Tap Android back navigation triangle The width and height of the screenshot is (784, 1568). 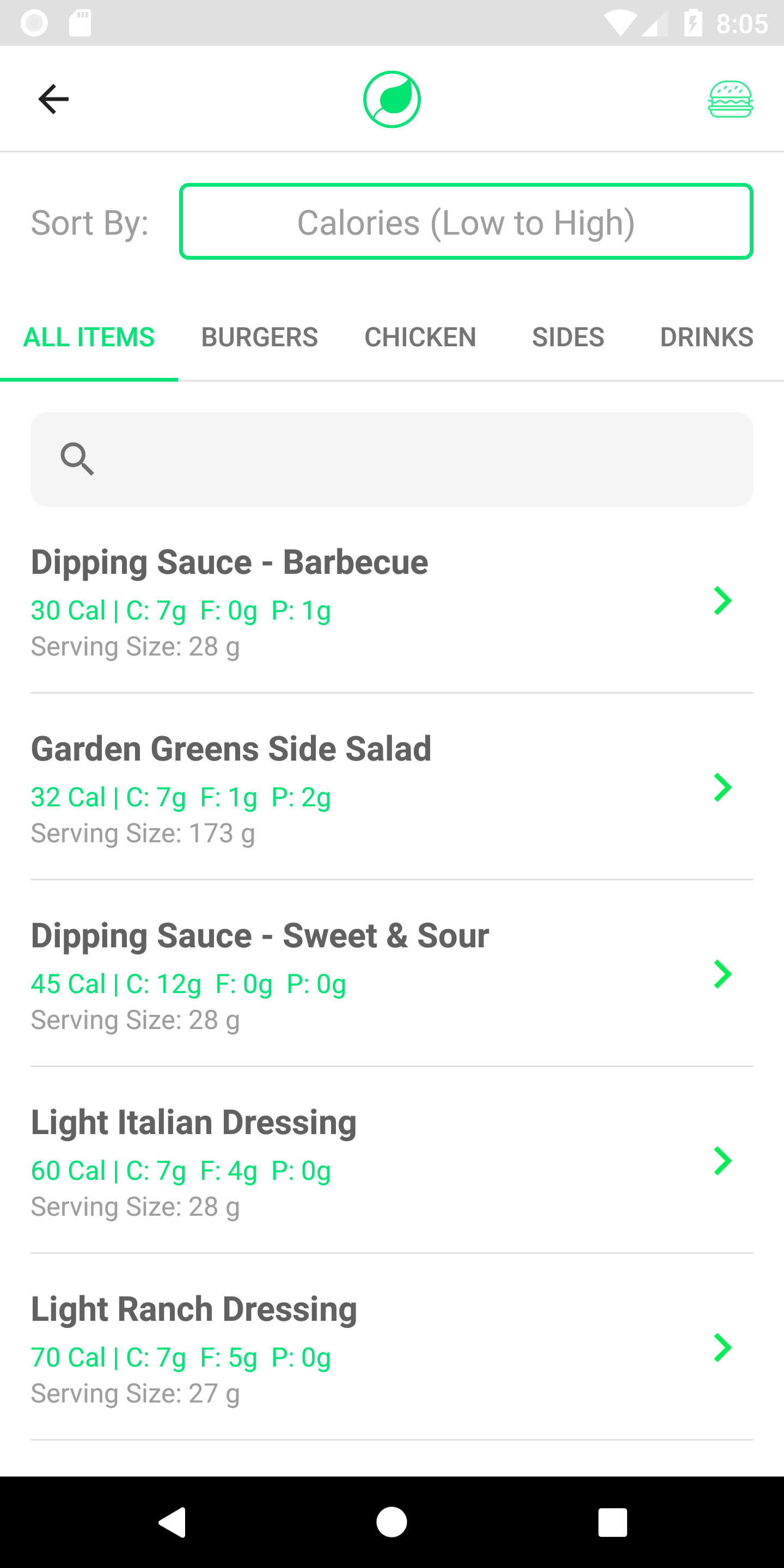[172, 1522]
